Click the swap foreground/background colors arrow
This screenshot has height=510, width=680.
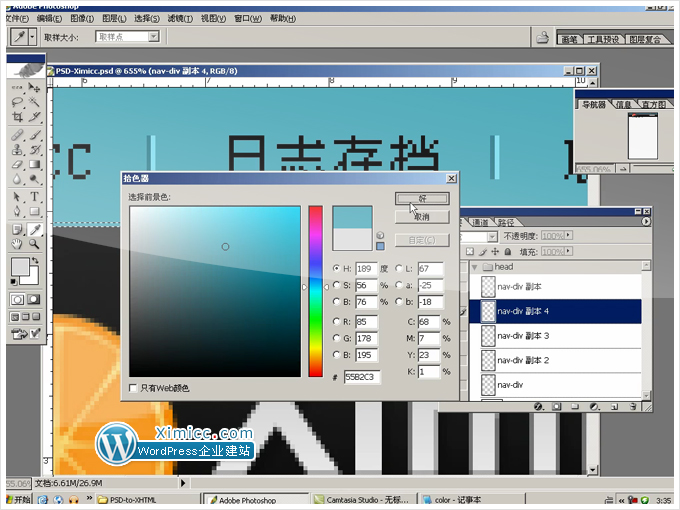click(35, 261)
